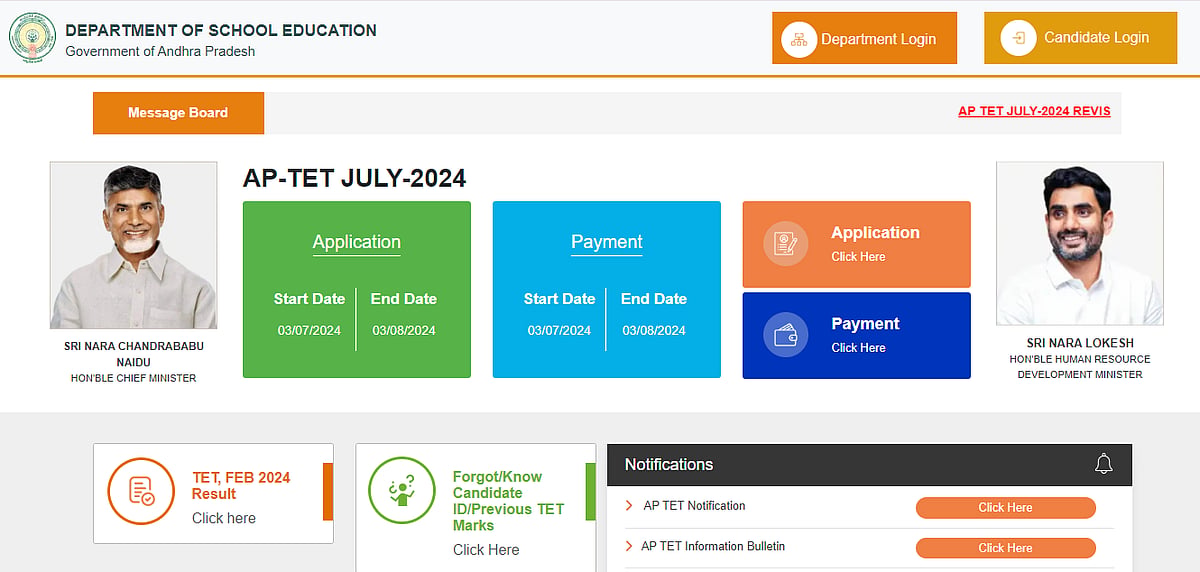Click Here button for AP TET Notification
The height and width of the screenshot is (572, 1200).
[x=1005, y=507]
